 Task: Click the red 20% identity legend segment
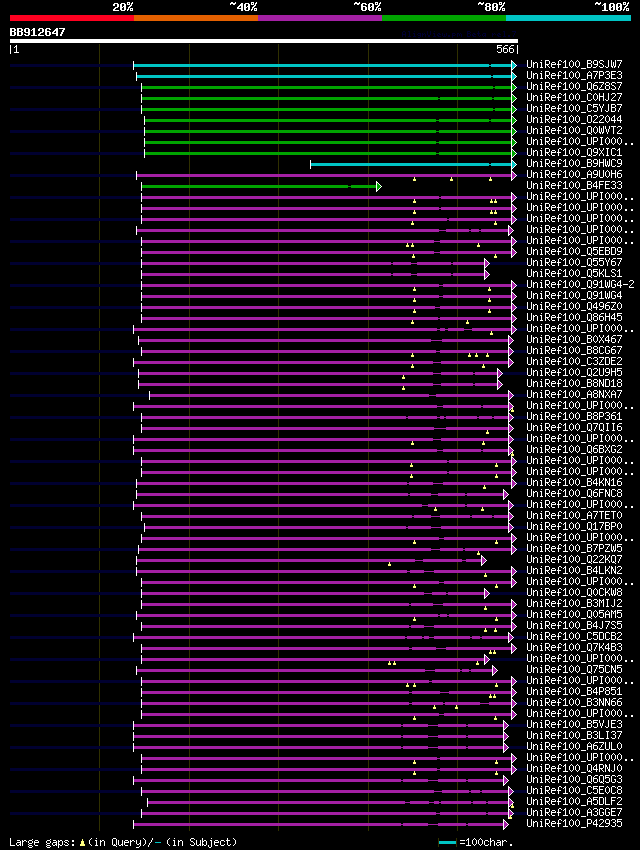72,18
